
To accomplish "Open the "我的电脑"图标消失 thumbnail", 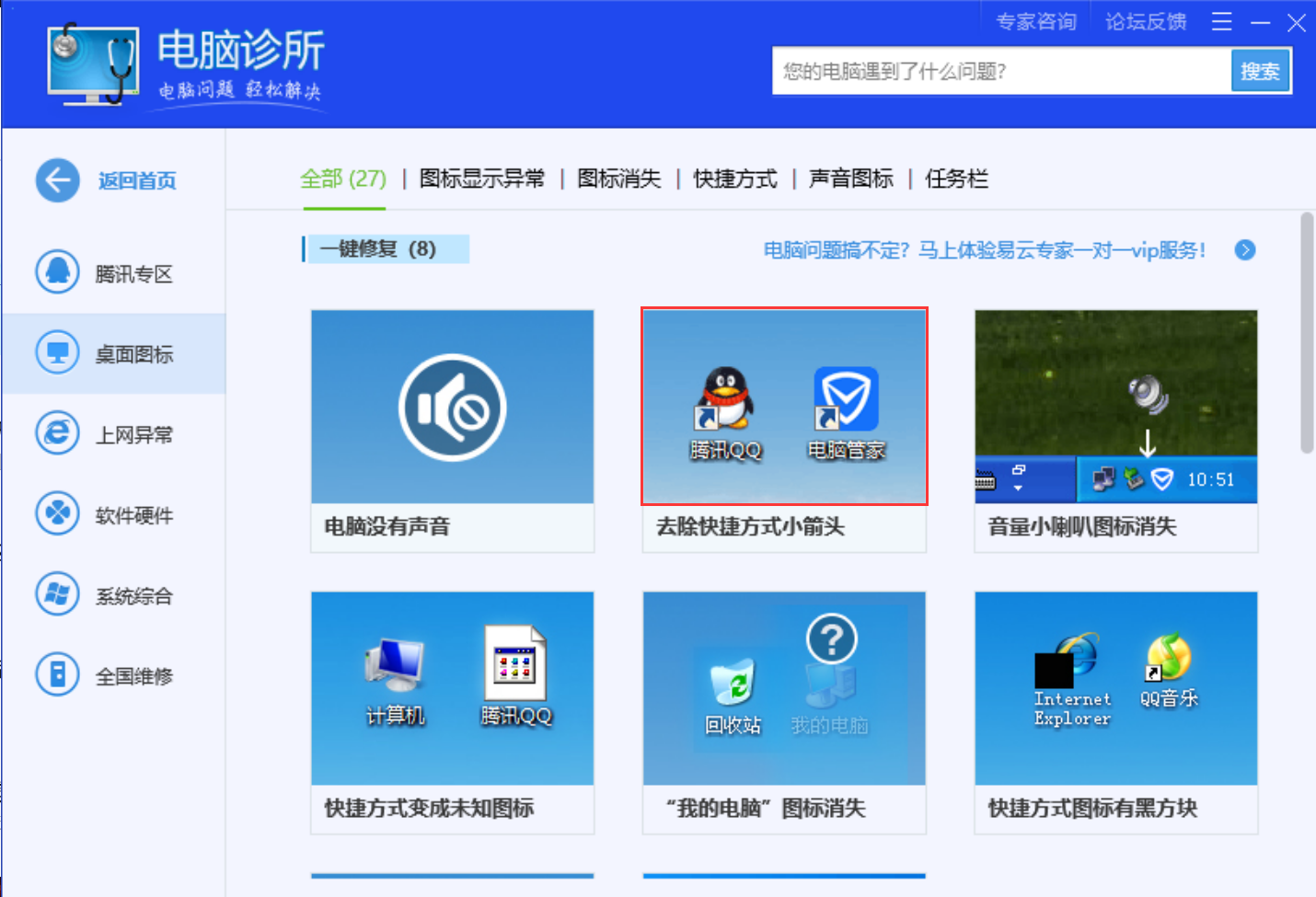I will (784, 688).
